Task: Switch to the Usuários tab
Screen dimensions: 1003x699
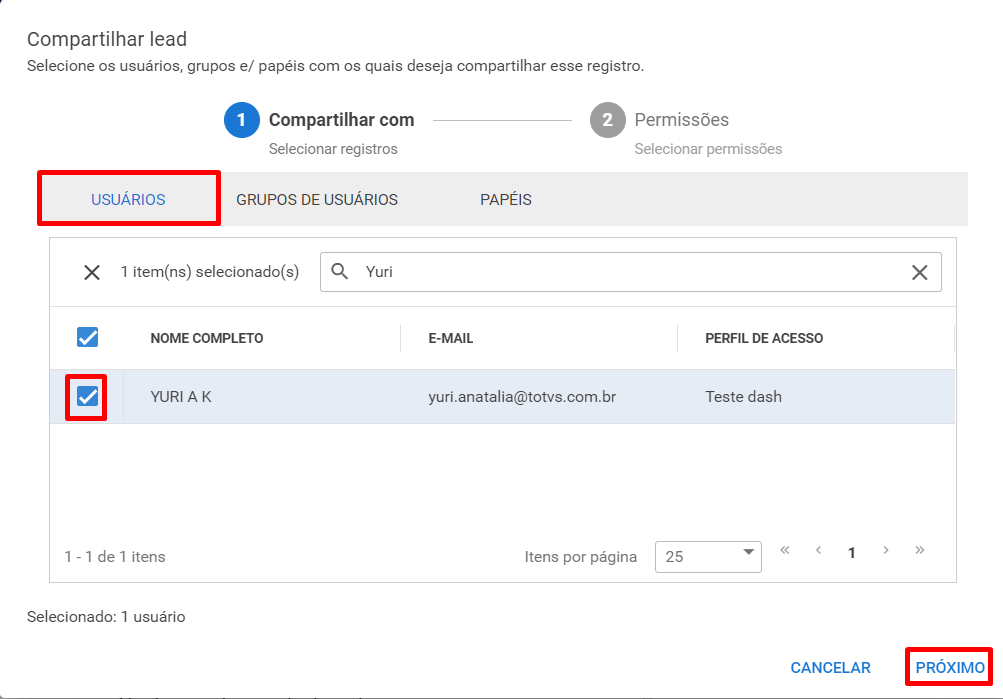Action: coord(128,200)
